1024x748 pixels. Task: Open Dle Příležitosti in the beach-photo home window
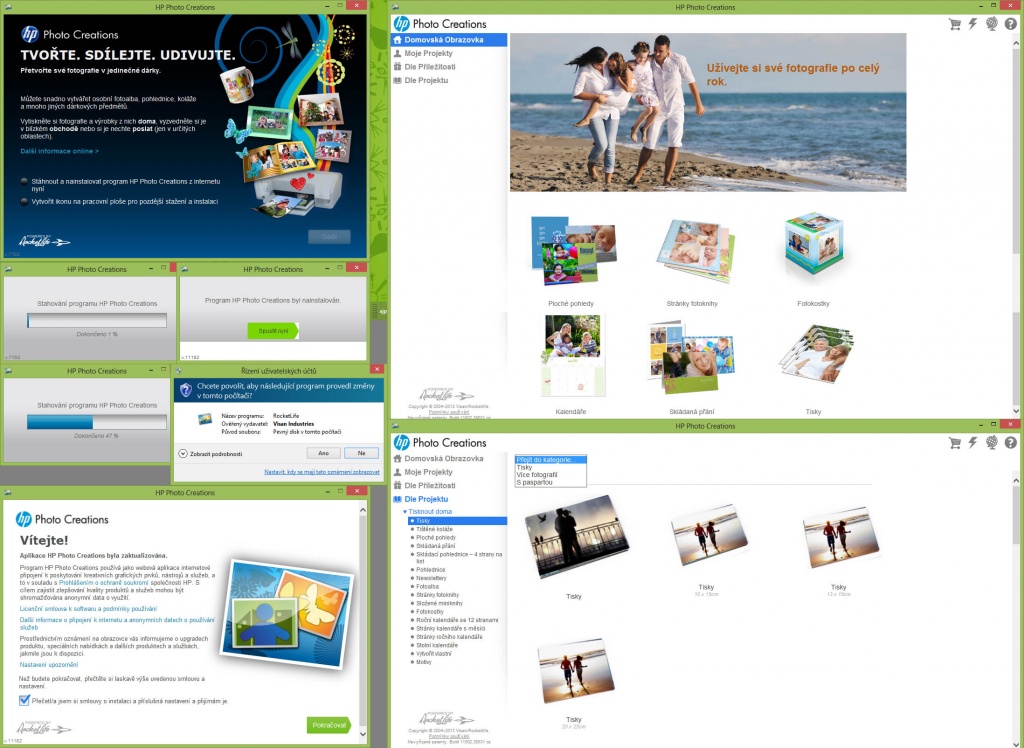pyautogui.click(x=430, y=67)
